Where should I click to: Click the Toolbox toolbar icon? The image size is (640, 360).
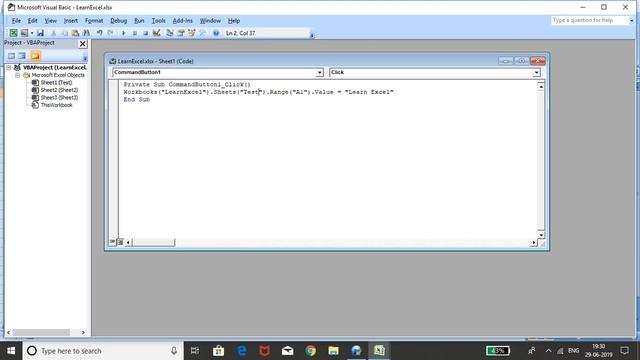pyautogui.click(x=202, y=33)
